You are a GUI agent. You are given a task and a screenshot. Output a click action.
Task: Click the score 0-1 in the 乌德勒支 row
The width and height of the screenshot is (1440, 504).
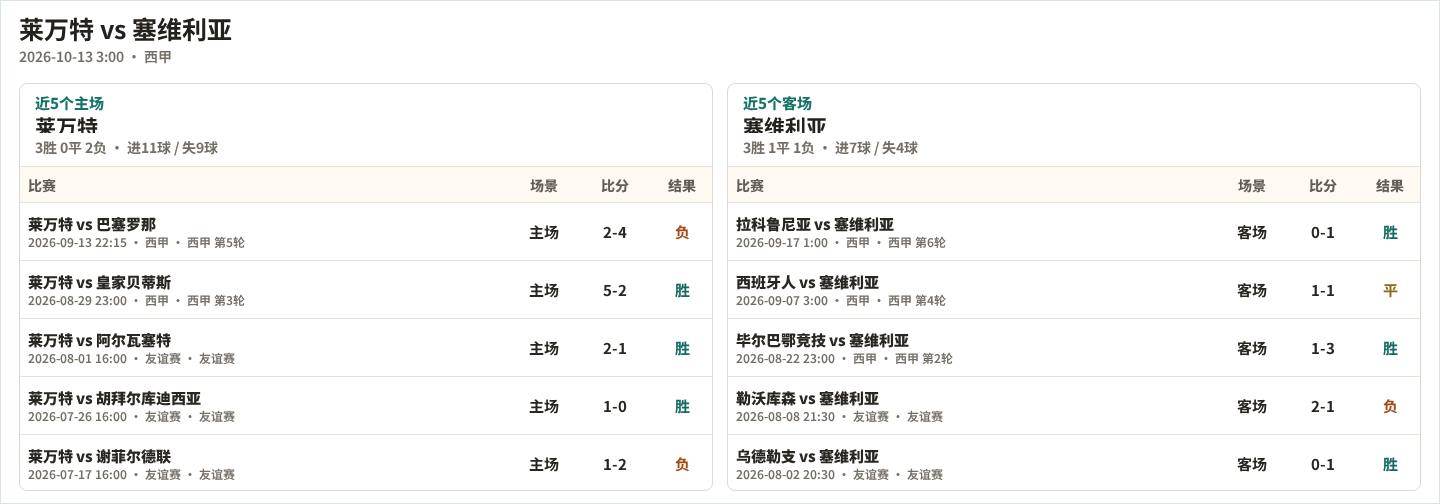point(1323,464)
